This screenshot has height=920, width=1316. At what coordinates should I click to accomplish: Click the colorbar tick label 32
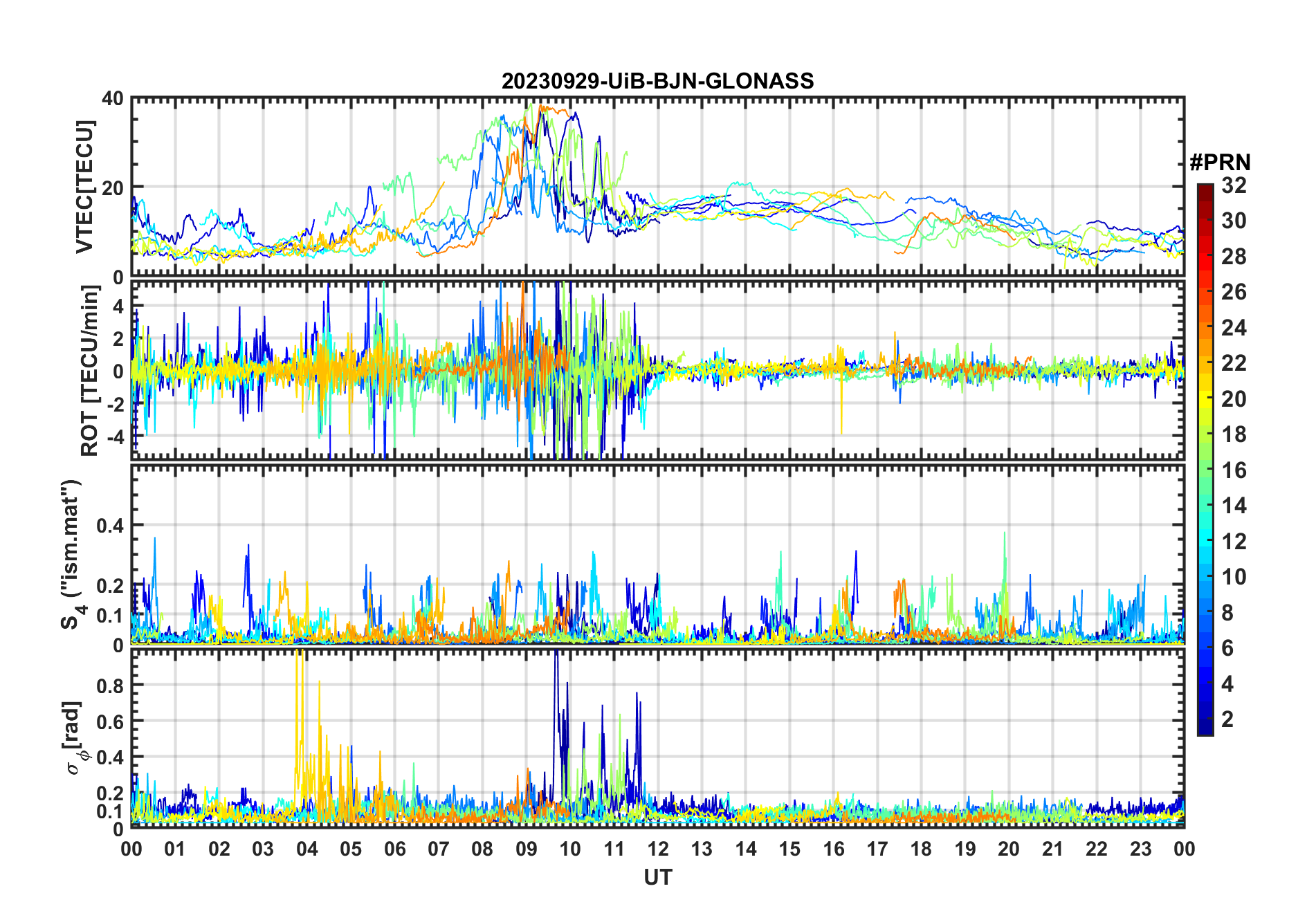[1234, 185]
